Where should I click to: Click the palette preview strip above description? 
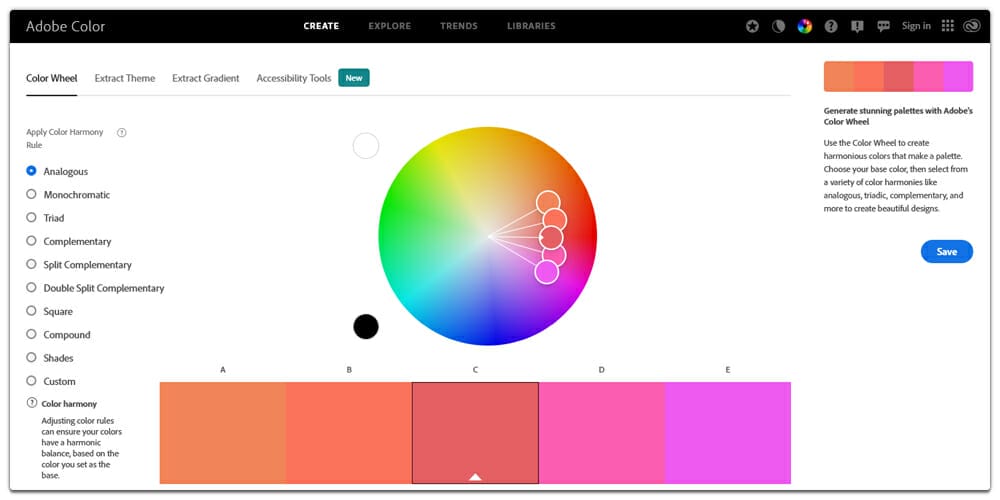pyautogui.click(x=898, y=77)
